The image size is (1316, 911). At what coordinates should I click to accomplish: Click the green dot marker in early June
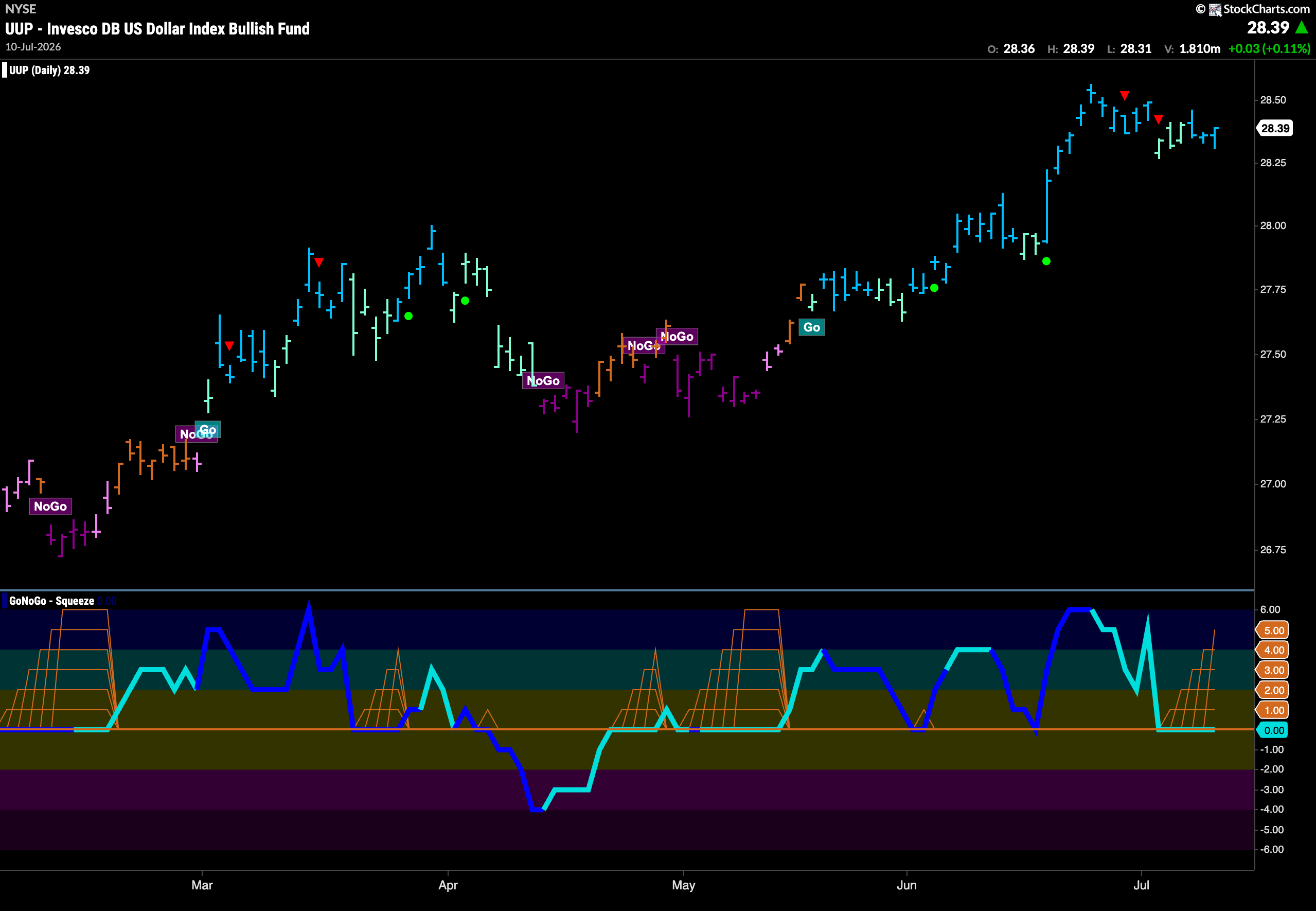934,288
